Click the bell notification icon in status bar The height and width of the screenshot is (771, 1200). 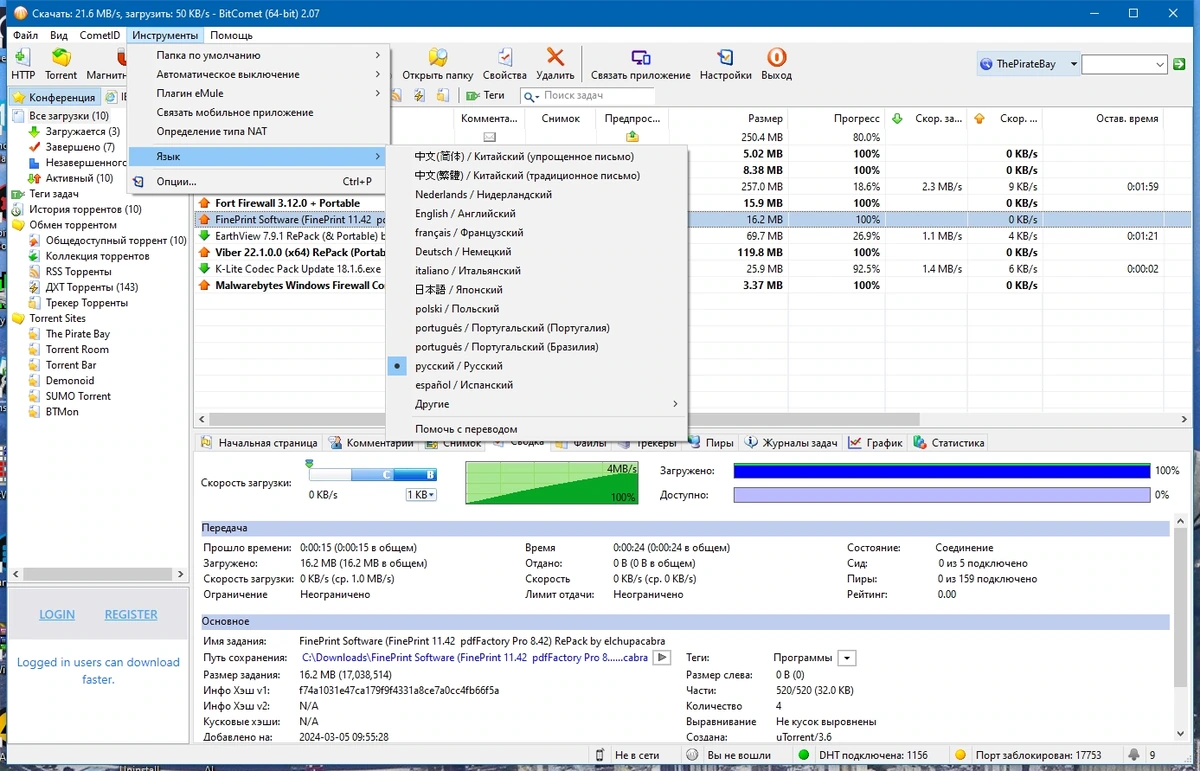point(1134,755)
